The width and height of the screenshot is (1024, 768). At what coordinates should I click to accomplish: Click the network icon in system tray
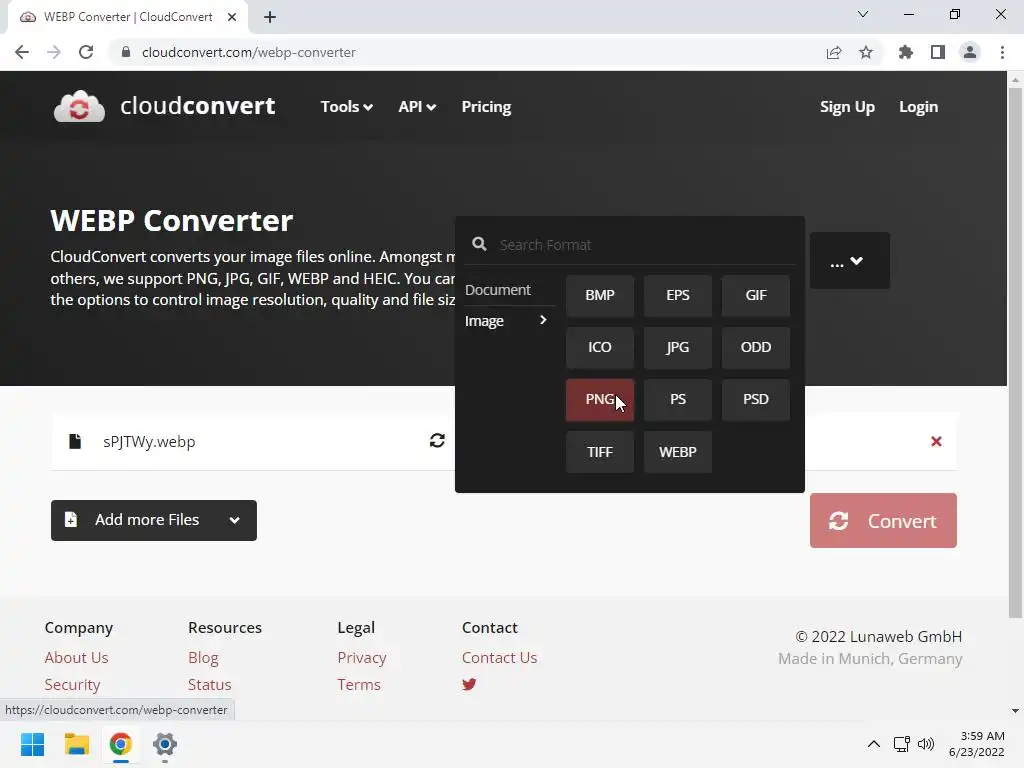(902, 744)
